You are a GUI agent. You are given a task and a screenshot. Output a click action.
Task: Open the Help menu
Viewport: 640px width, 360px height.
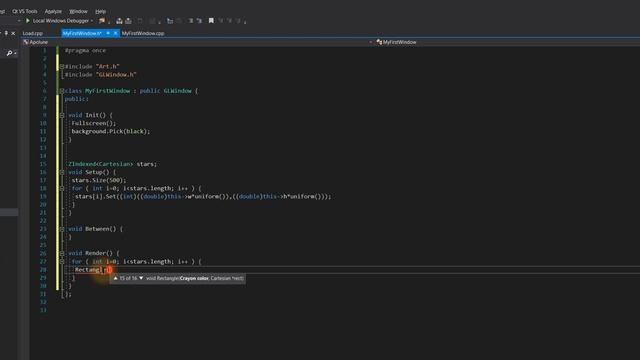pos(100,11)
